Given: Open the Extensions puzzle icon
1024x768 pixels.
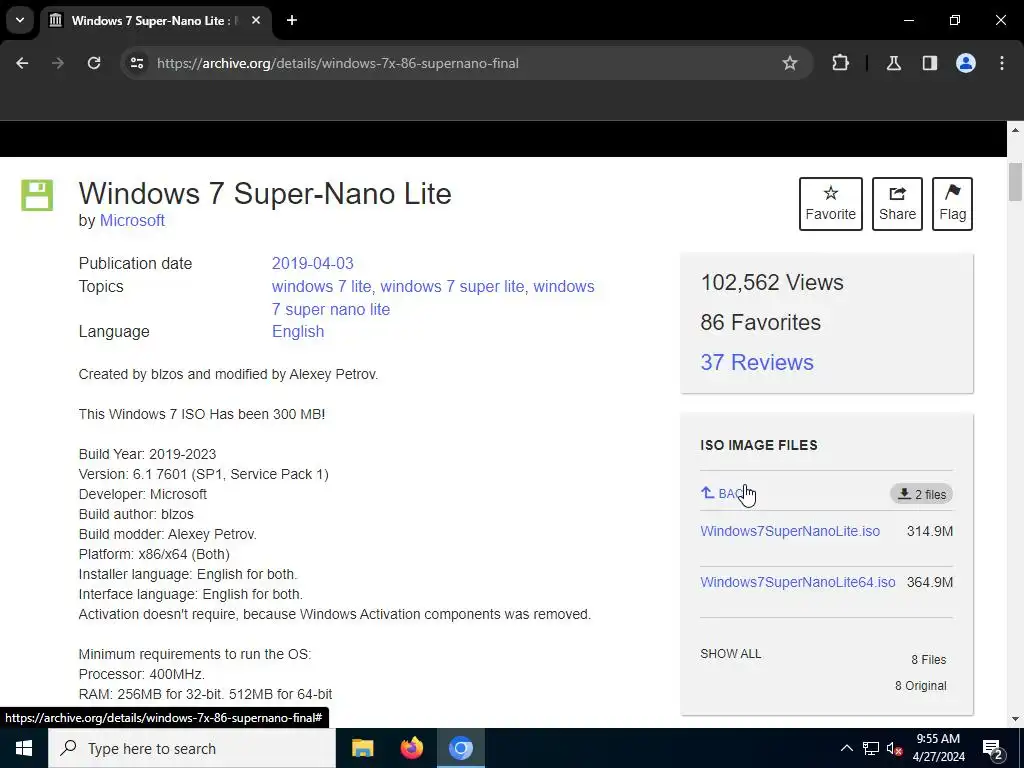Looking at the screenshot, I should [840, 63].
